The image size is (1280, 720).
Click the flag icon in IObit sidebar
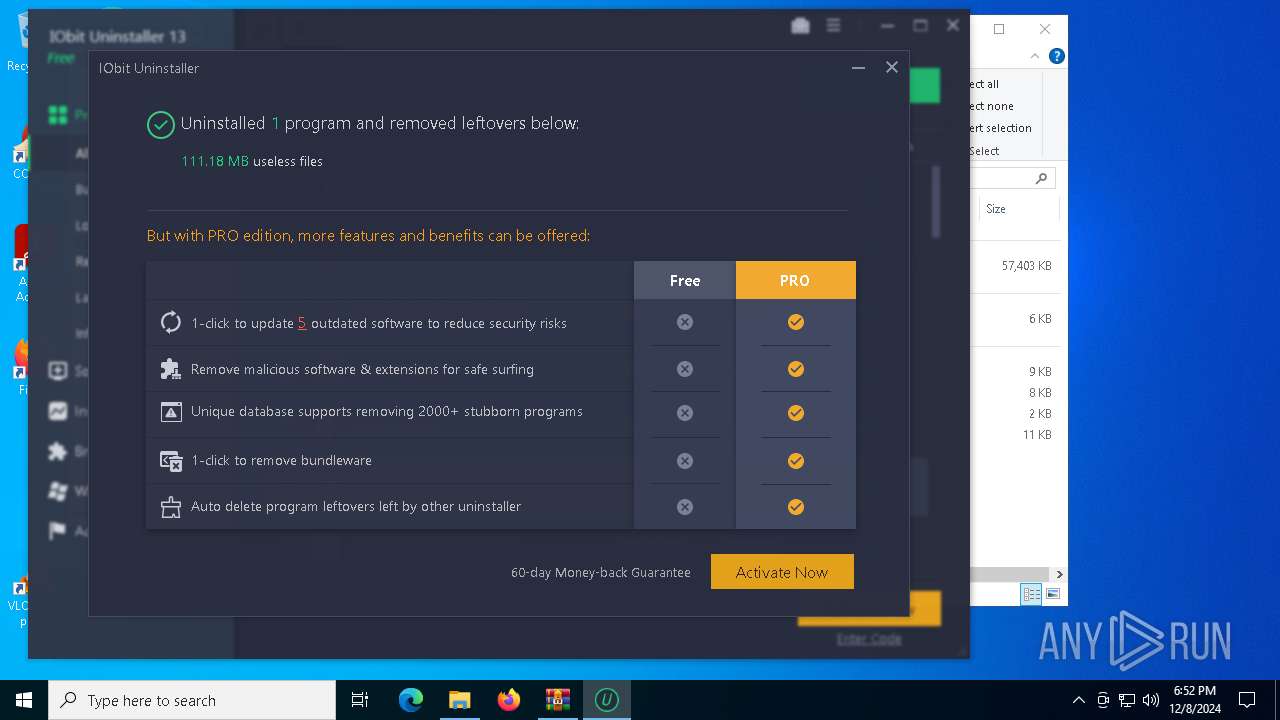tap(58, 531)
